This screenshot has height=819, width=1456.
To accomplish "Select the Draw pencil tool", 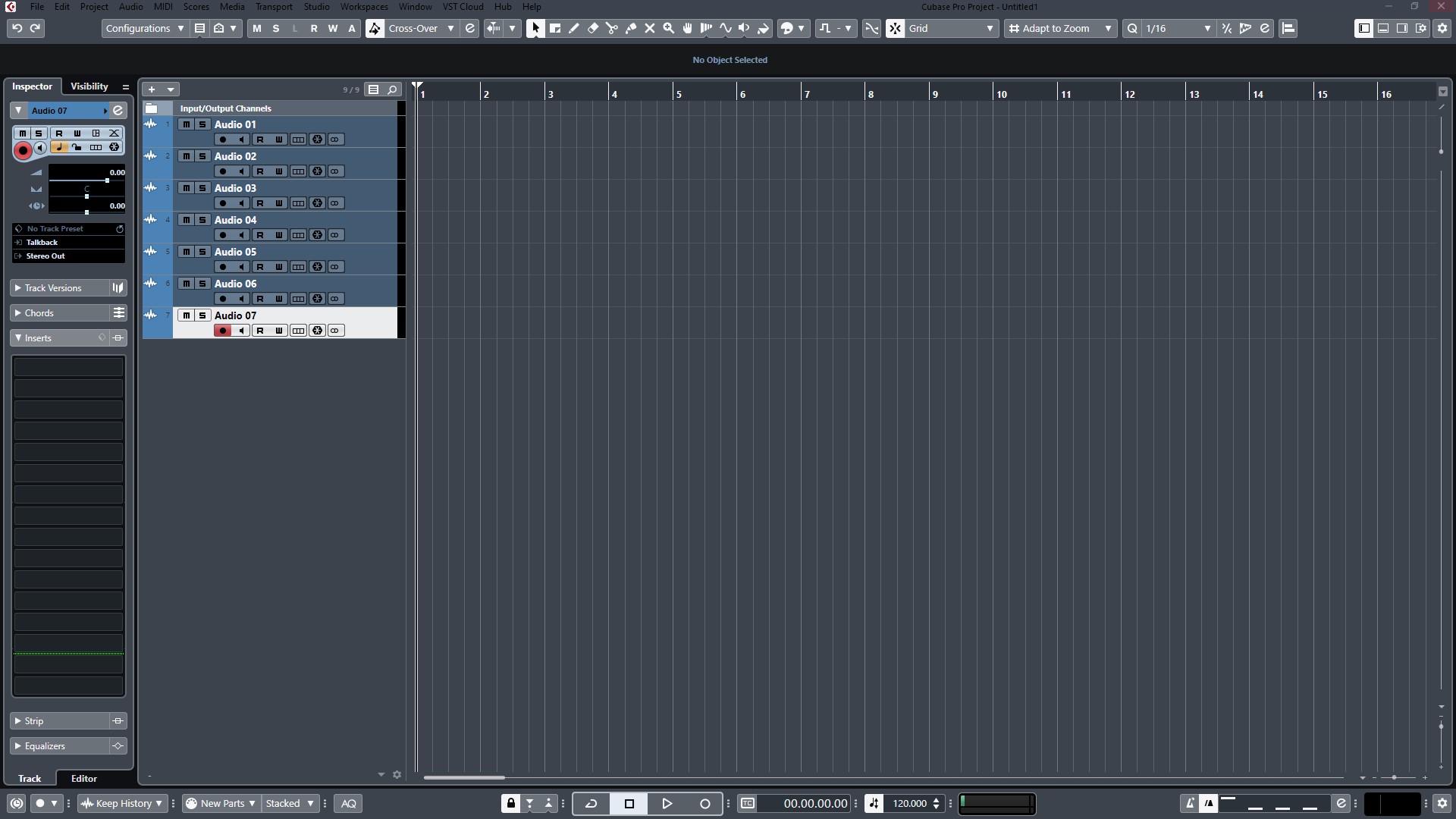I will (x=574, y=28).
